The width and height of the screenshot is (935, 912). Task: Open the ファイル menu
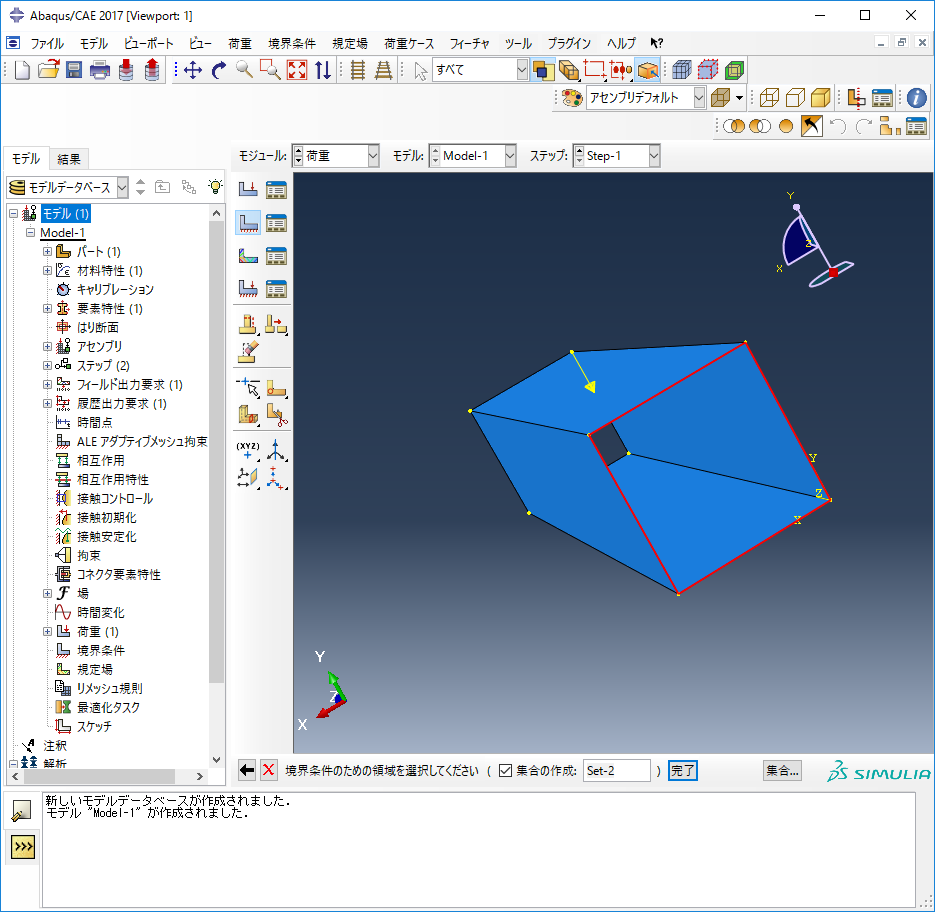(x=47, y=44)
